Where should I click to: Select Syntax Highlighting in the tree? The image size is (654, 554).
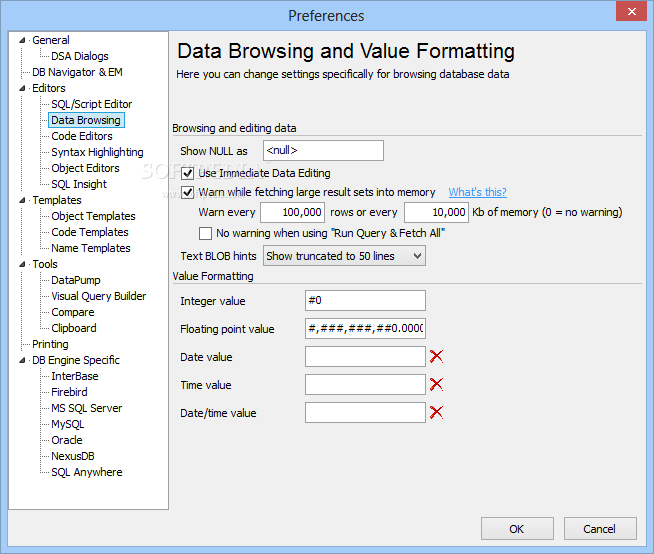(97, 152)
